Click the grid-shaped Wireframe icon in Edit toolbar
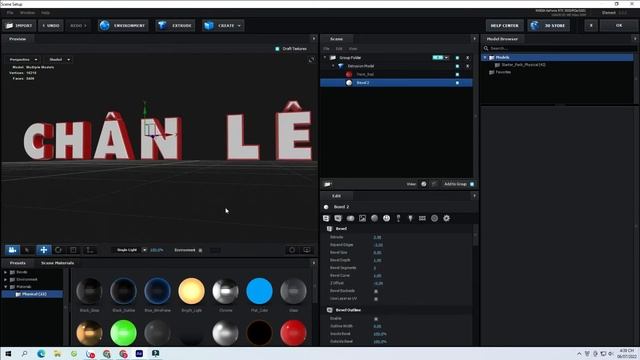This screenshot has height=360, width=640. click(422, 218)
